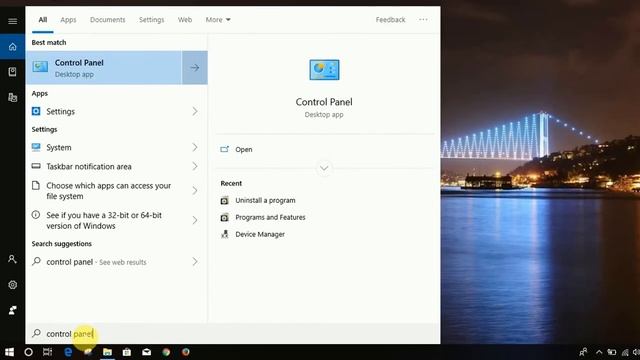Expand Control Panel result arrow

pos(195,68)
